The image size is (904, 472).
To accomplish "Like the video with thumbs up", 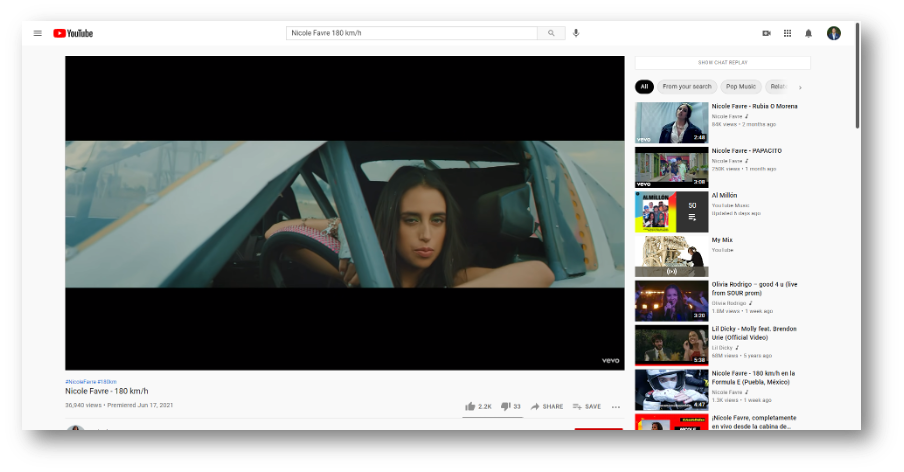I will [479, 406].
